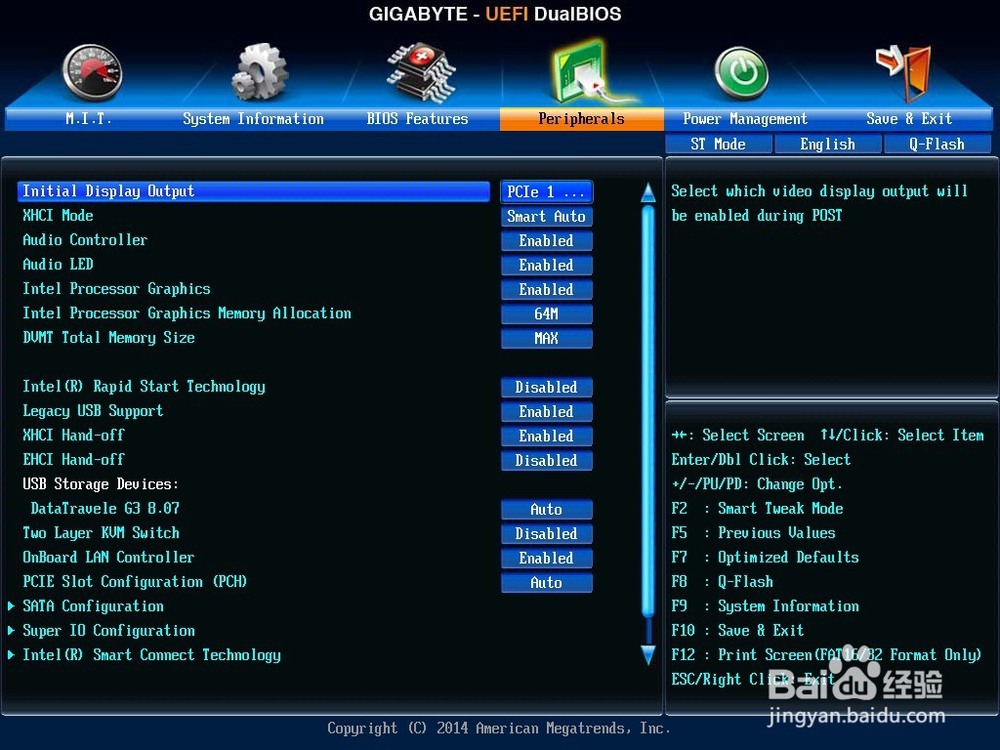Viewport: 1000px width, 750px height.
Task: Select DataTravele G3 8.07 device label
Action: (x=105, y=508)
